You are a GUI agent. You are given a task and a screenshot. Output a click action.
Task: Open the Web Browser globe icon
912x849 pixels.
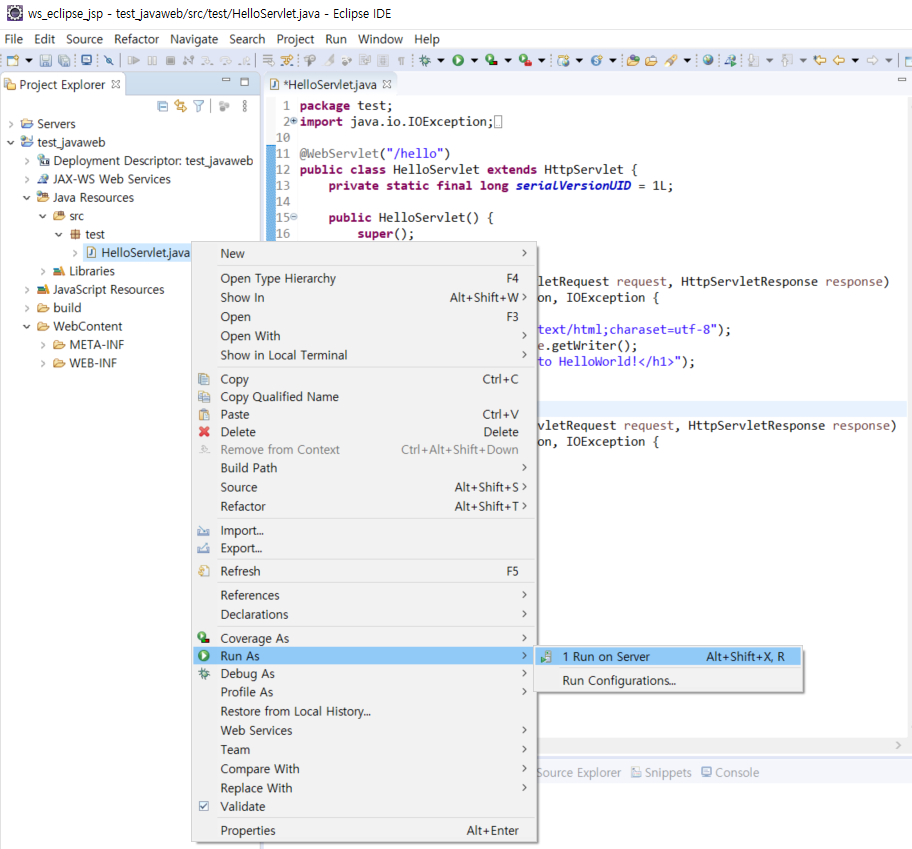click(x=708, y=60)
